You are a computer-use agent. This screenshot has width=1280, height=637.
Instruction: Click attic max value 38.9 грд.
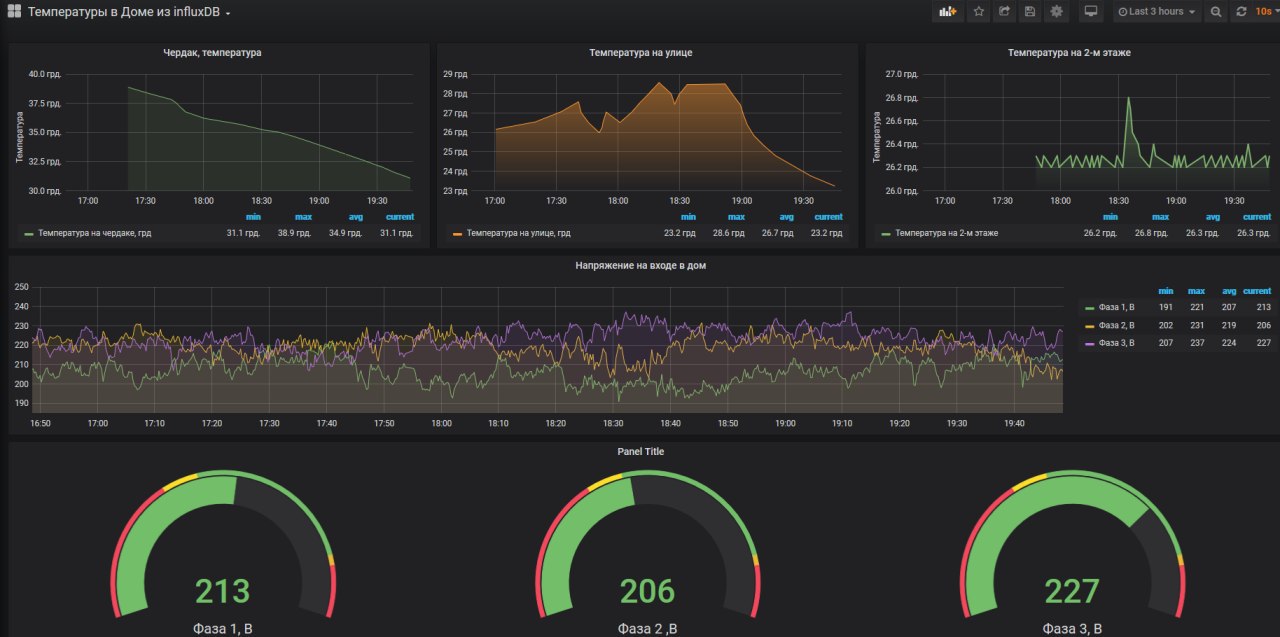(294, 233)
